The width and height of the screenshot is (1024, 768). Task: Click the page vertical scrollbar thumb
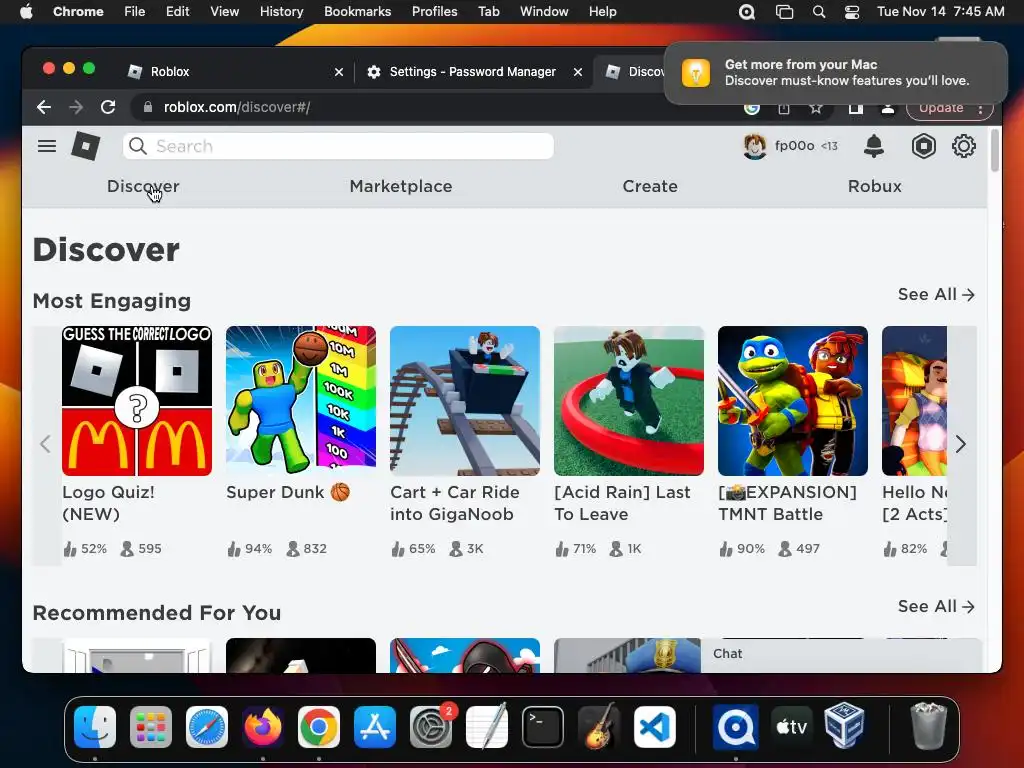coord(995,150)
